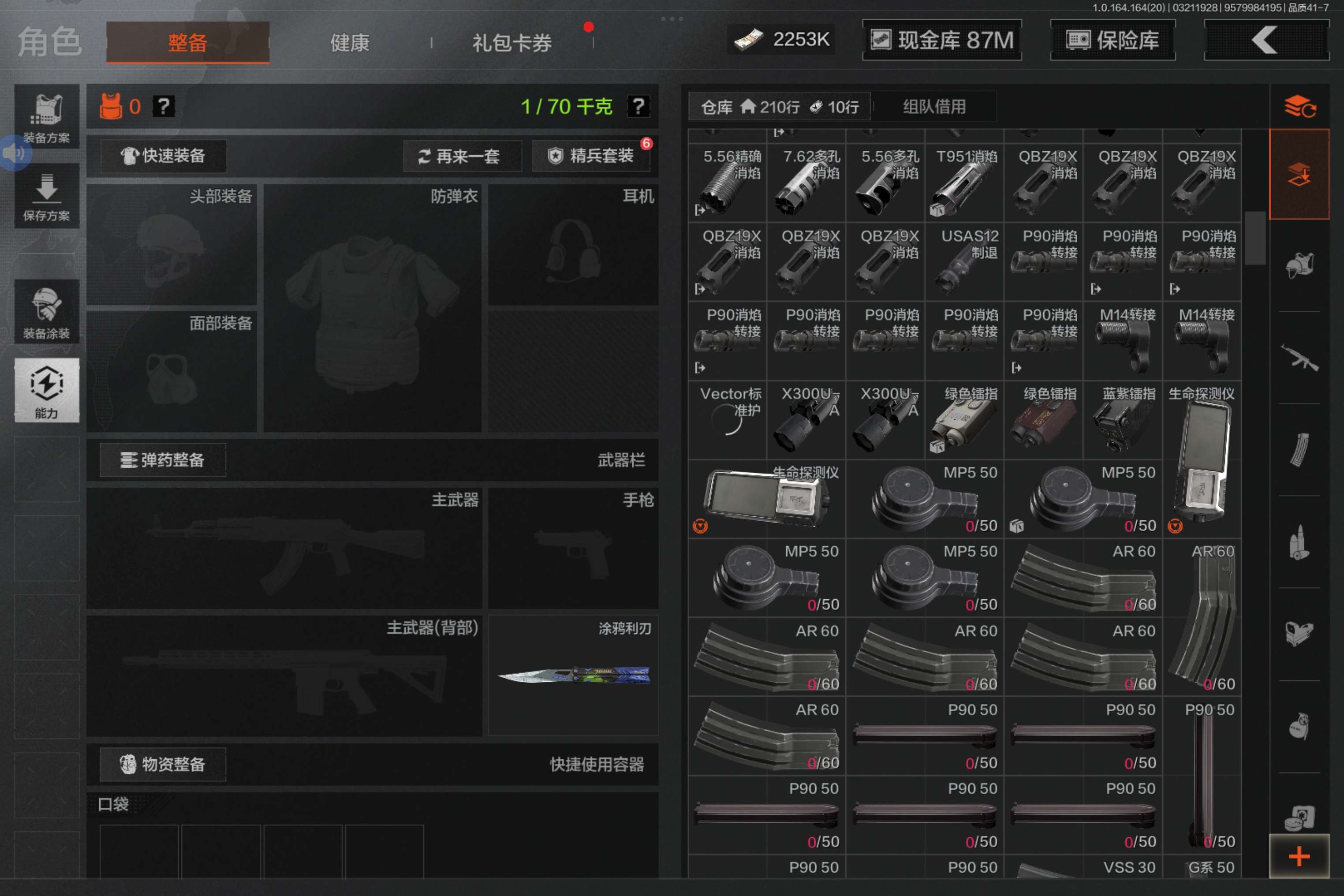
Task: Expand the 弹药整备 ammo preparation section
Action: (162, 460)
